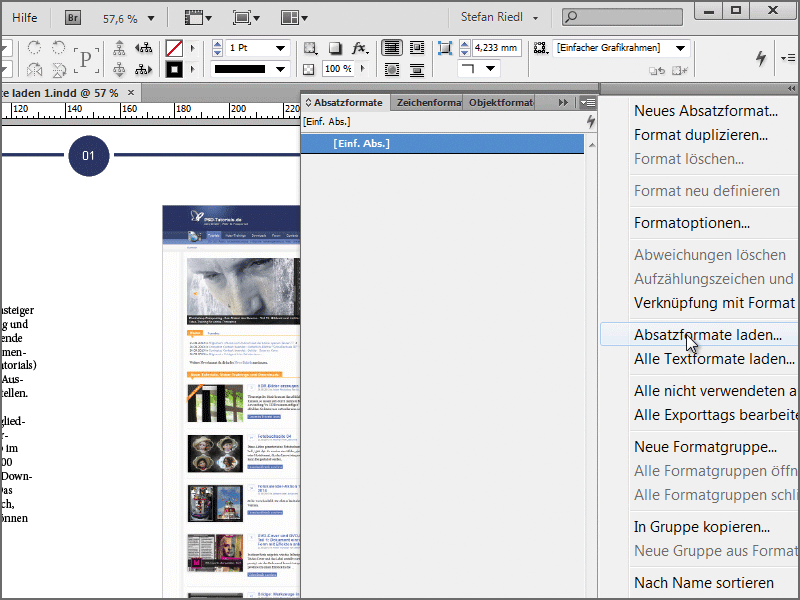
Task: Click the flip vertical icon
Action: coord(59,69)
